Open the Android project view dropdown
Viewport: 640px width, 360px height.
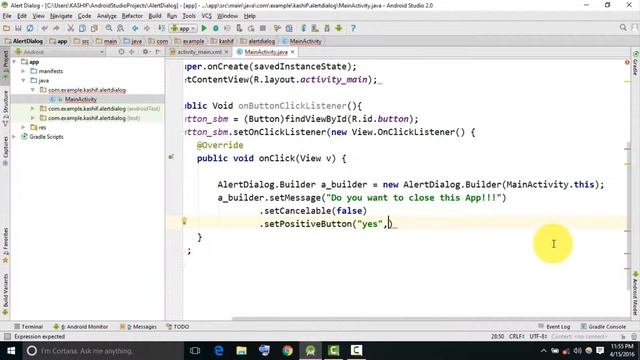pyautogui.click(x=60, y=52)
